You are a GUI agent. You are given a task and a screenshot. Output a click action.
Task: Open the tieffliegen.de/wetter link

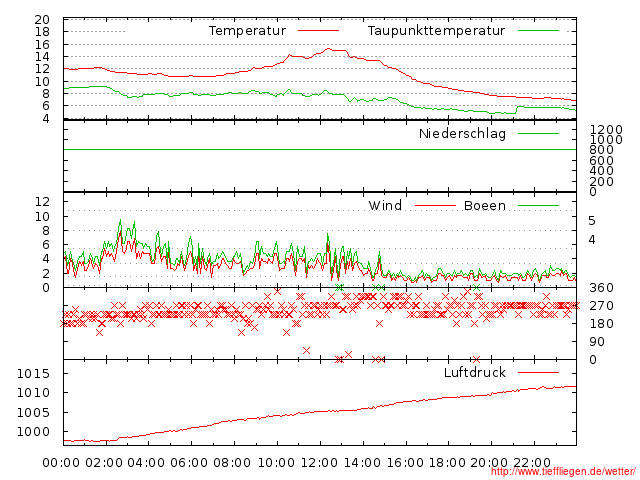[x=563, y=472]
